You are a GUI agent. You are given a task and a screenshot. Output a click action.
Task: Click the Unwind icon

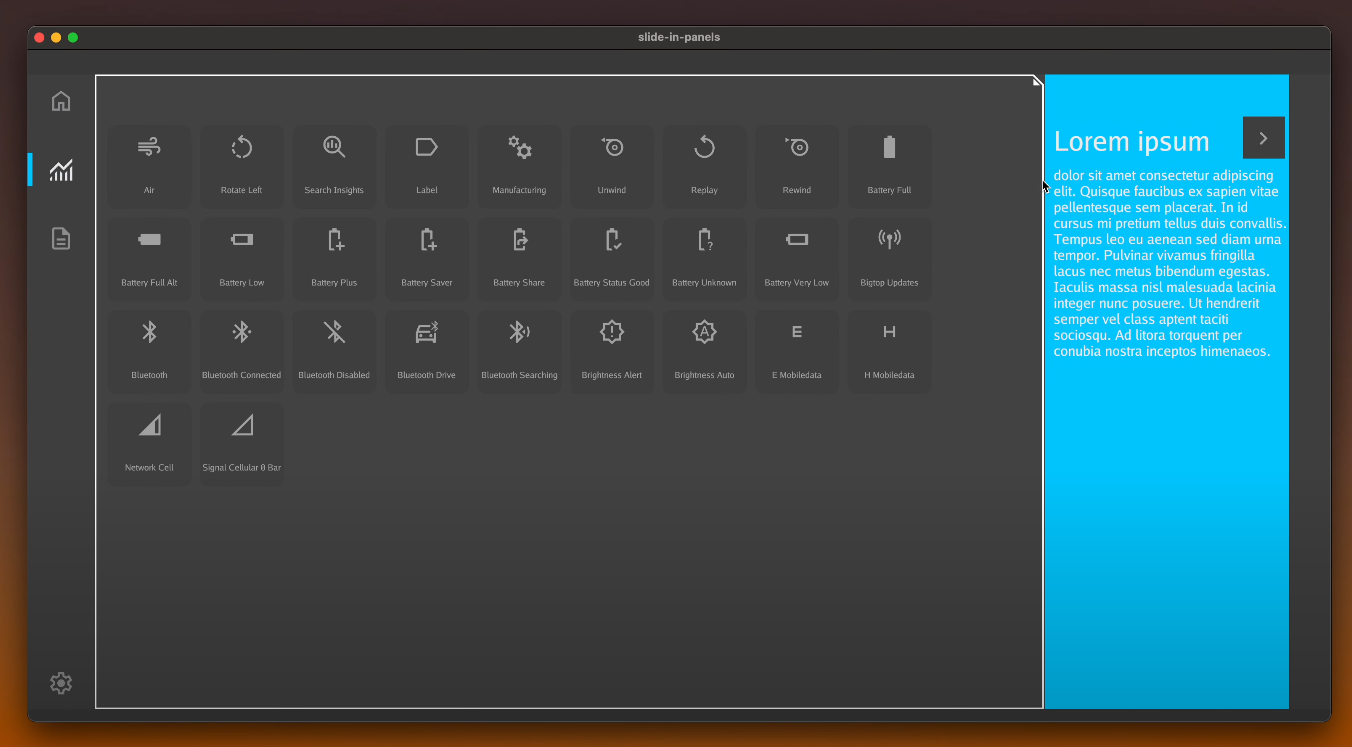pyautogui.click(x=612, y=147)
